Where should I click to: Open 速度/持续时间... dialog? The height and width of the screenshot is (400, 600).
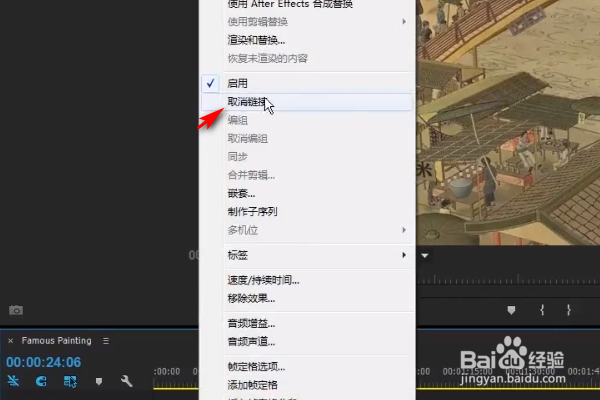click(x=307, y=280)
